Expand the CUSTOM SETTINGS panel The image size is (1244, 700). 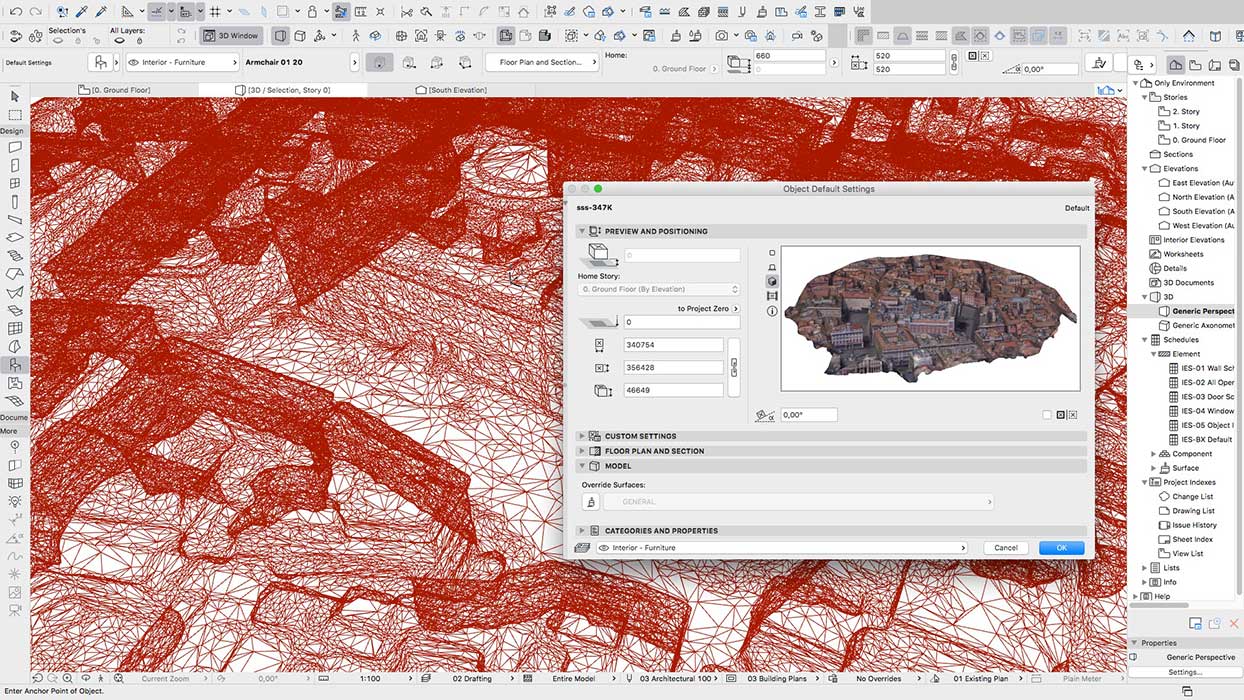(581, 436)
